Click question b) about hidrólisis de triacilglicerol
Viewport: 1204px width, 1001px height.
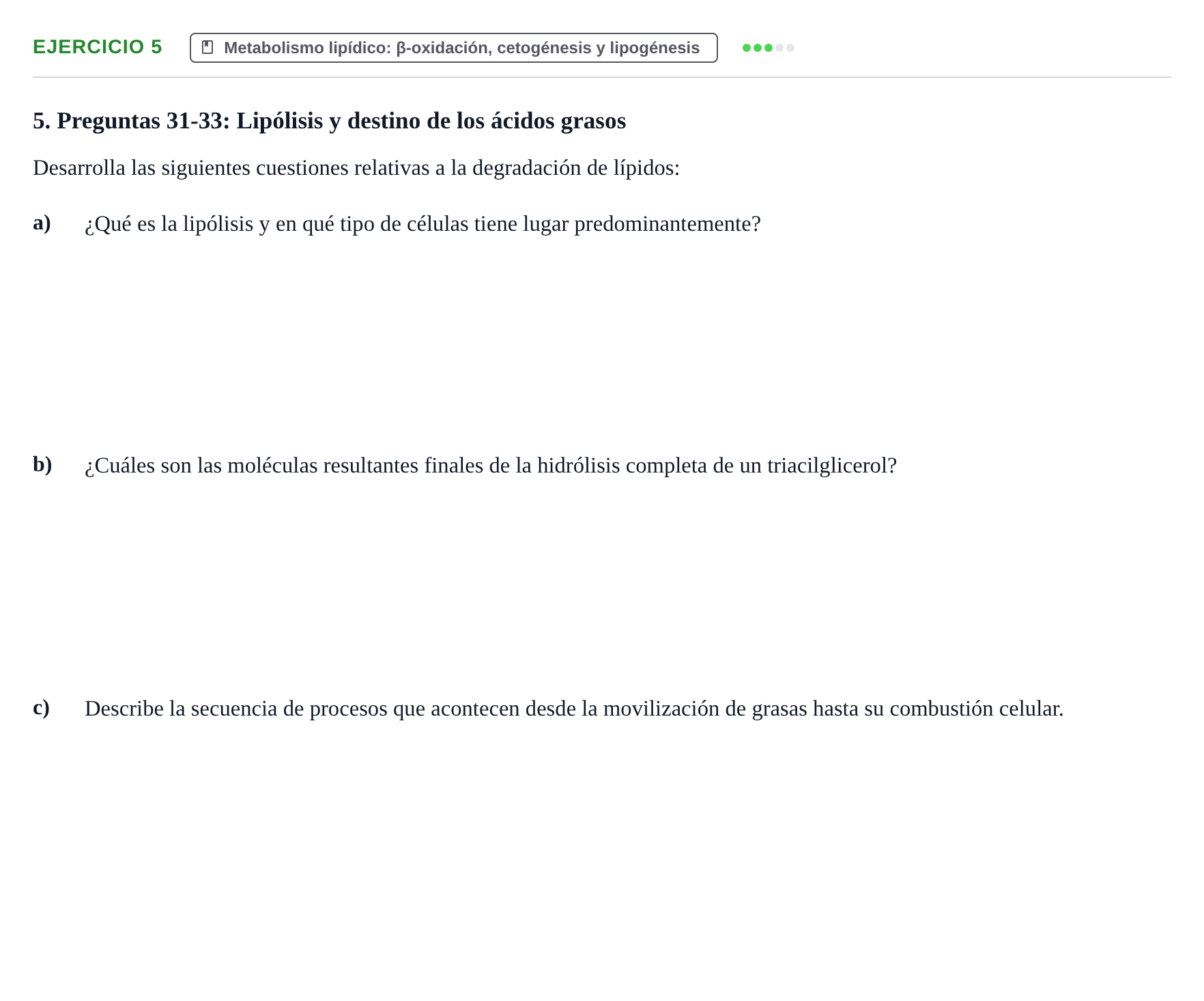(491, 466)
